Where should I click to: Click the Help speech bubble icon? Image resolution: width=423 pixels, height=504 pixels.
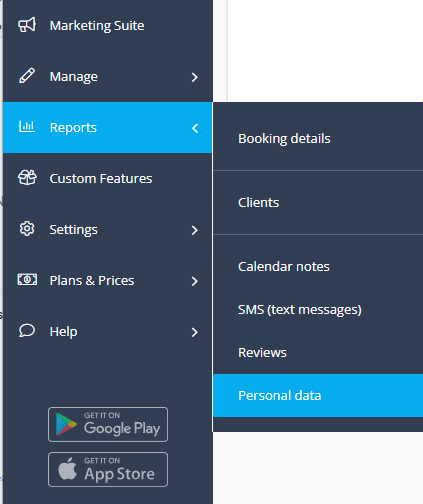(27, 331)
